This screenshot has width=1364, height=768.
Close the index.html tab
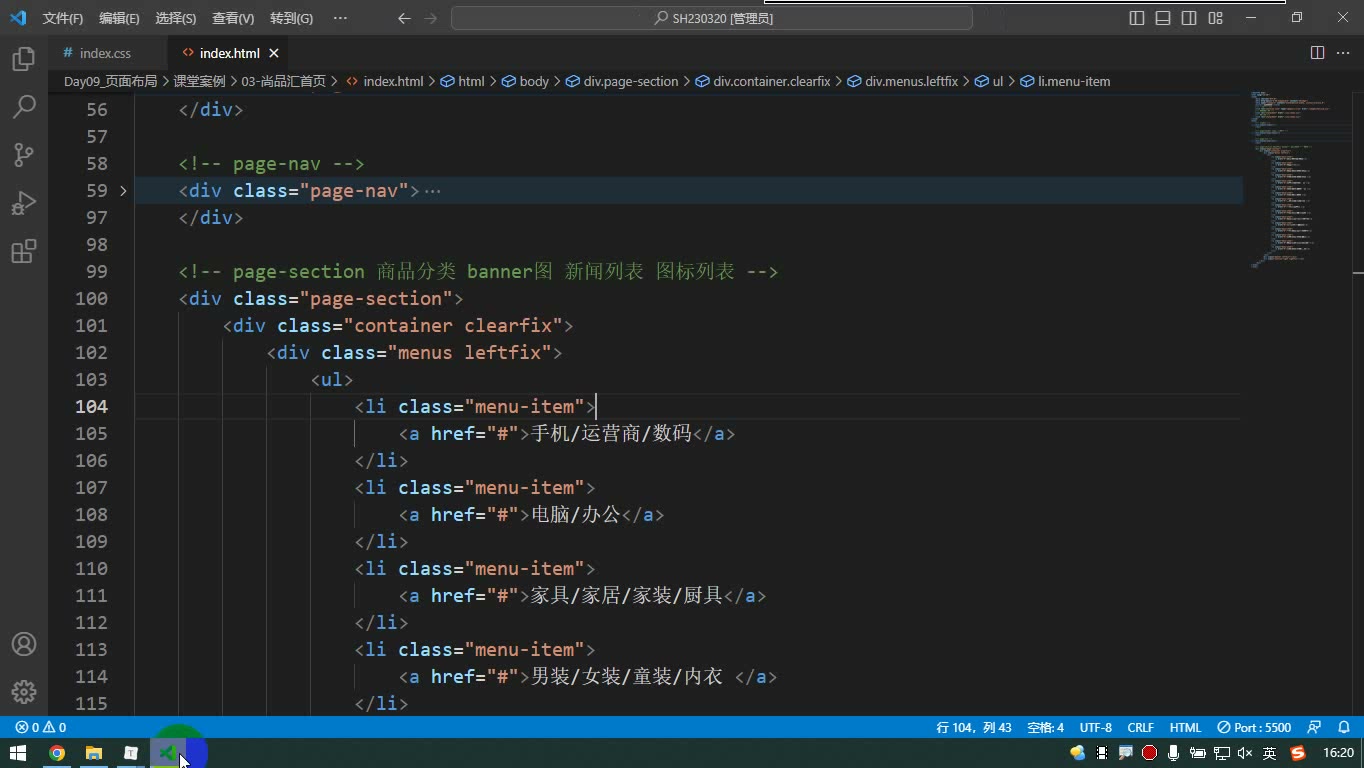[x=273, y=53]
